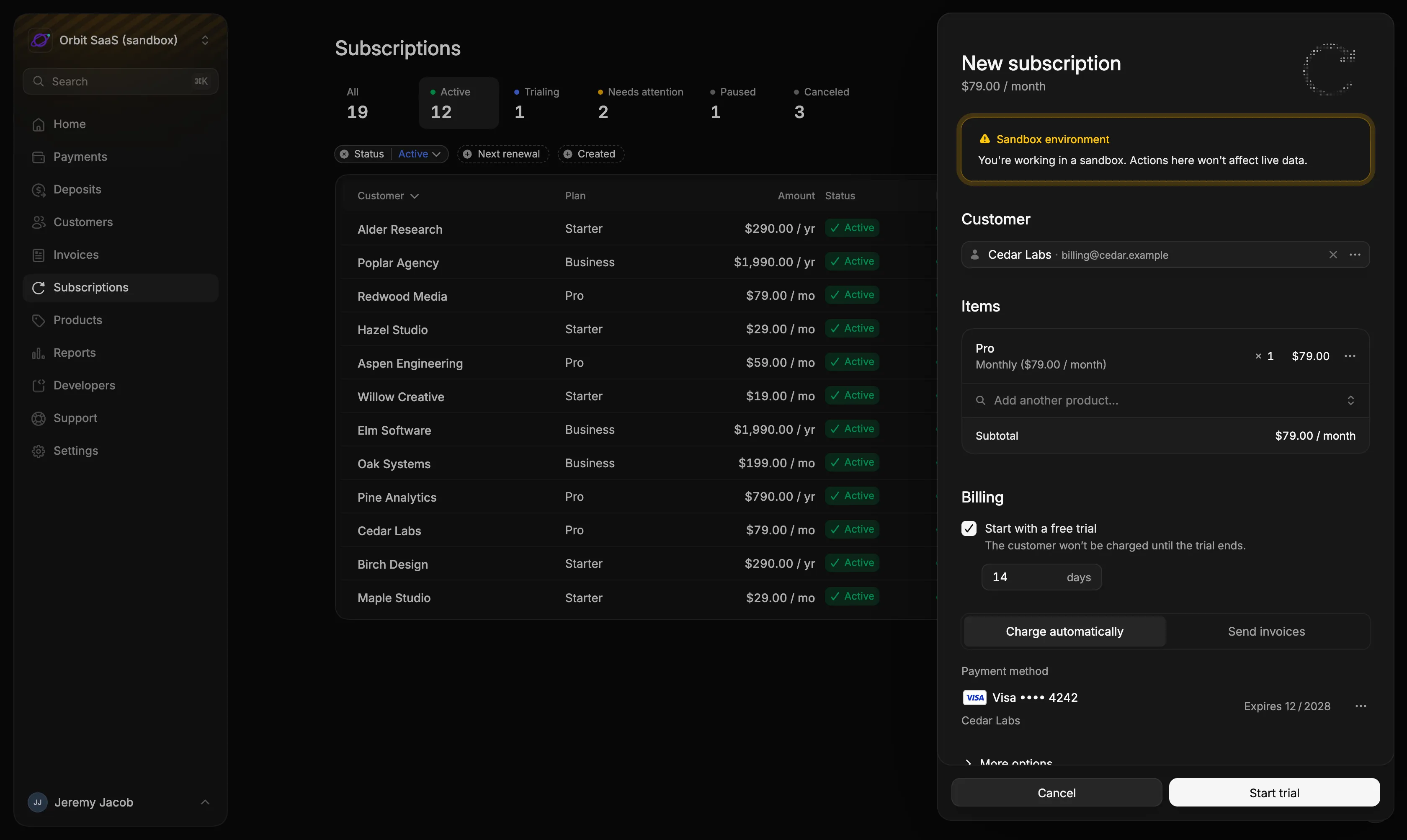Click the Invoices document icon
The width and height of the screenshot is (1407, 840).
39,255
